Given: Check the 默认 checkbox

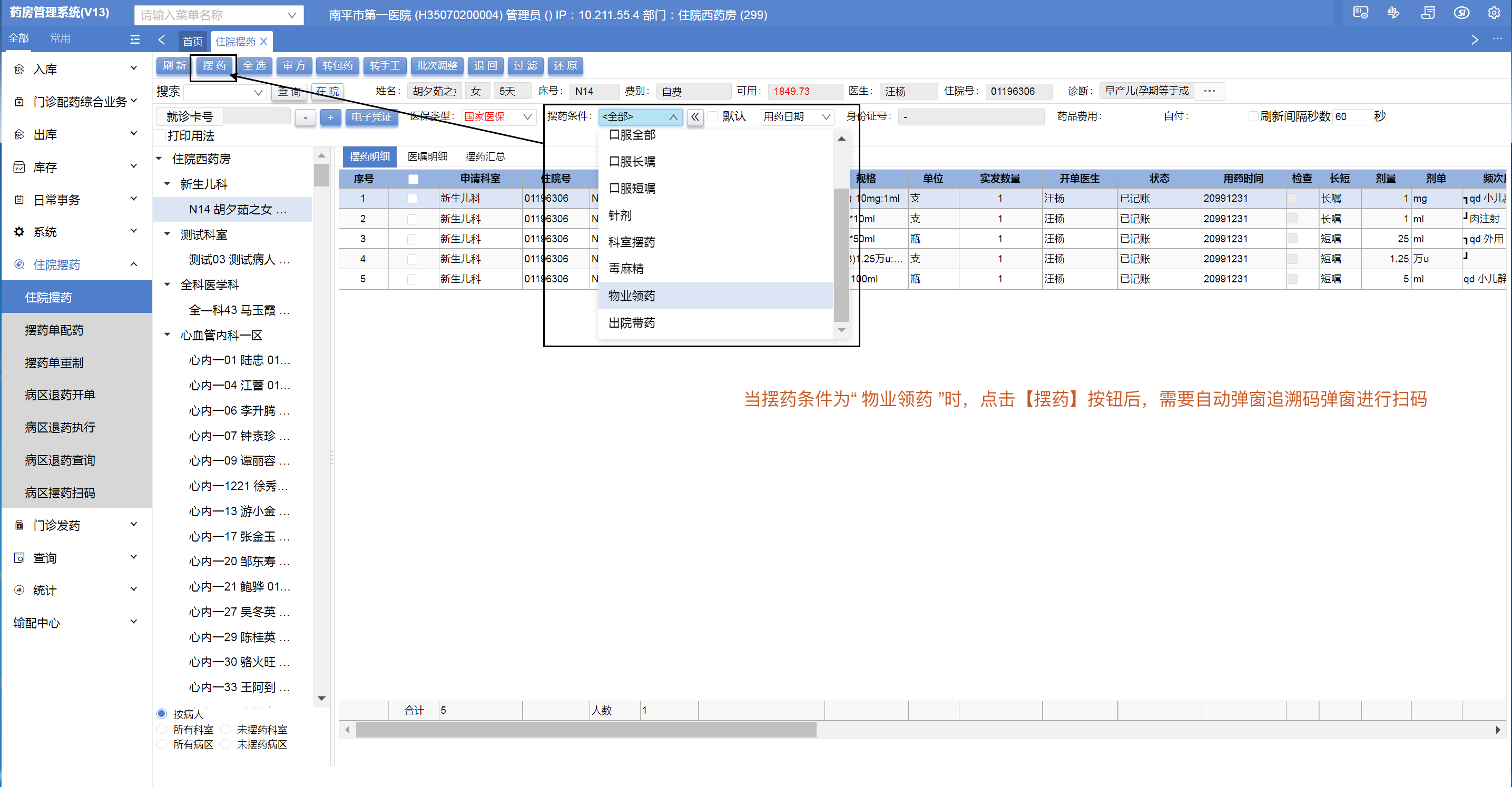Looking at the screenshot, I should (713, 117).
